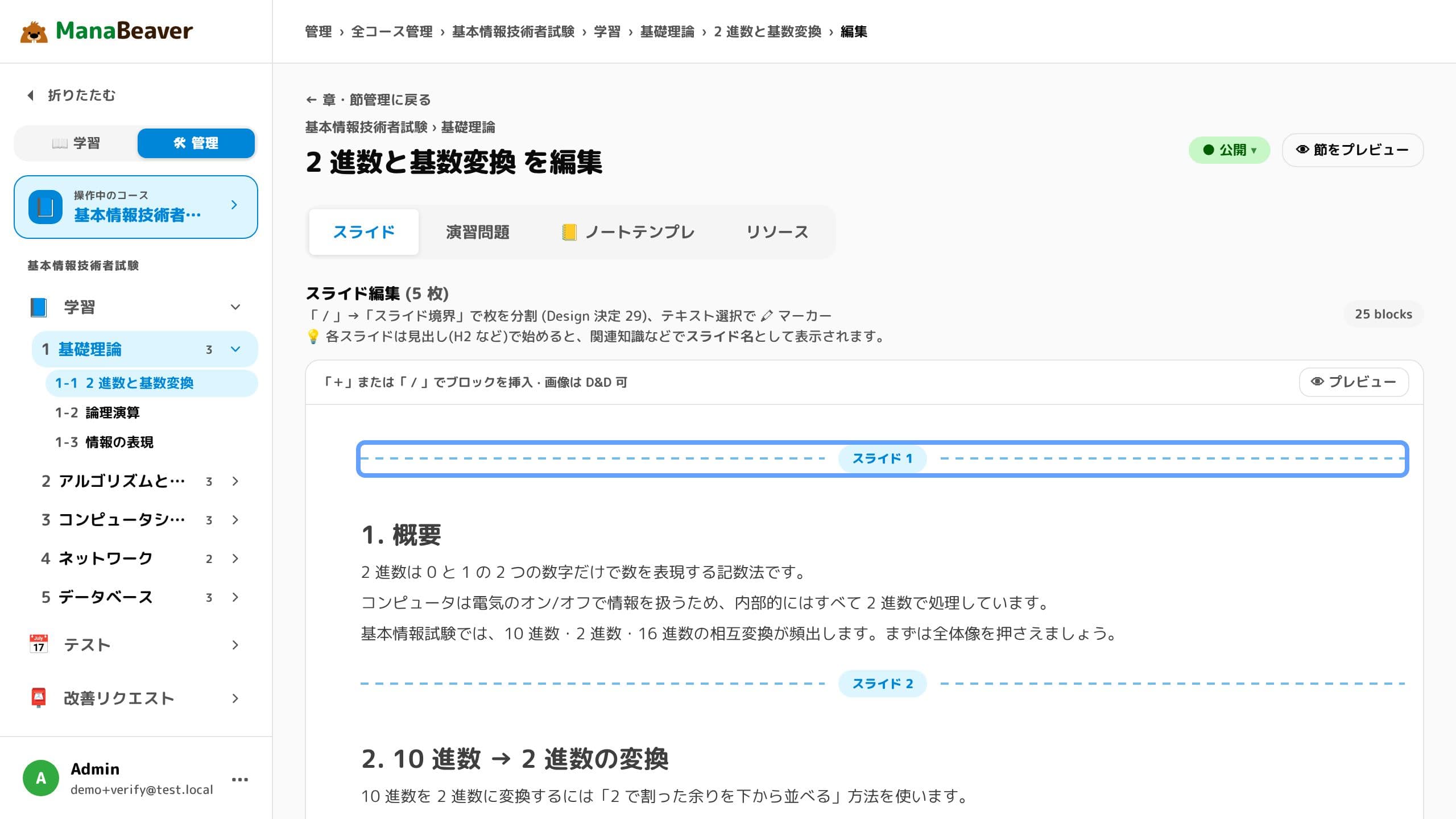Viewport: 1456px width, 819px height.
Task: Select the スライド 2 boundary marker
Action: pos(882,684)
